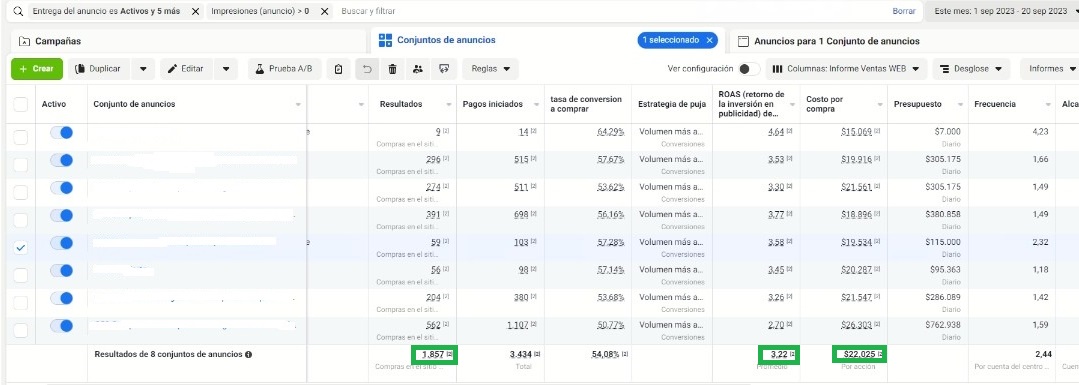The height and width of the screenshot is (385, 1079).
Task: Toggle active switch for row with 391 results
Action: [x=61, y=216]
